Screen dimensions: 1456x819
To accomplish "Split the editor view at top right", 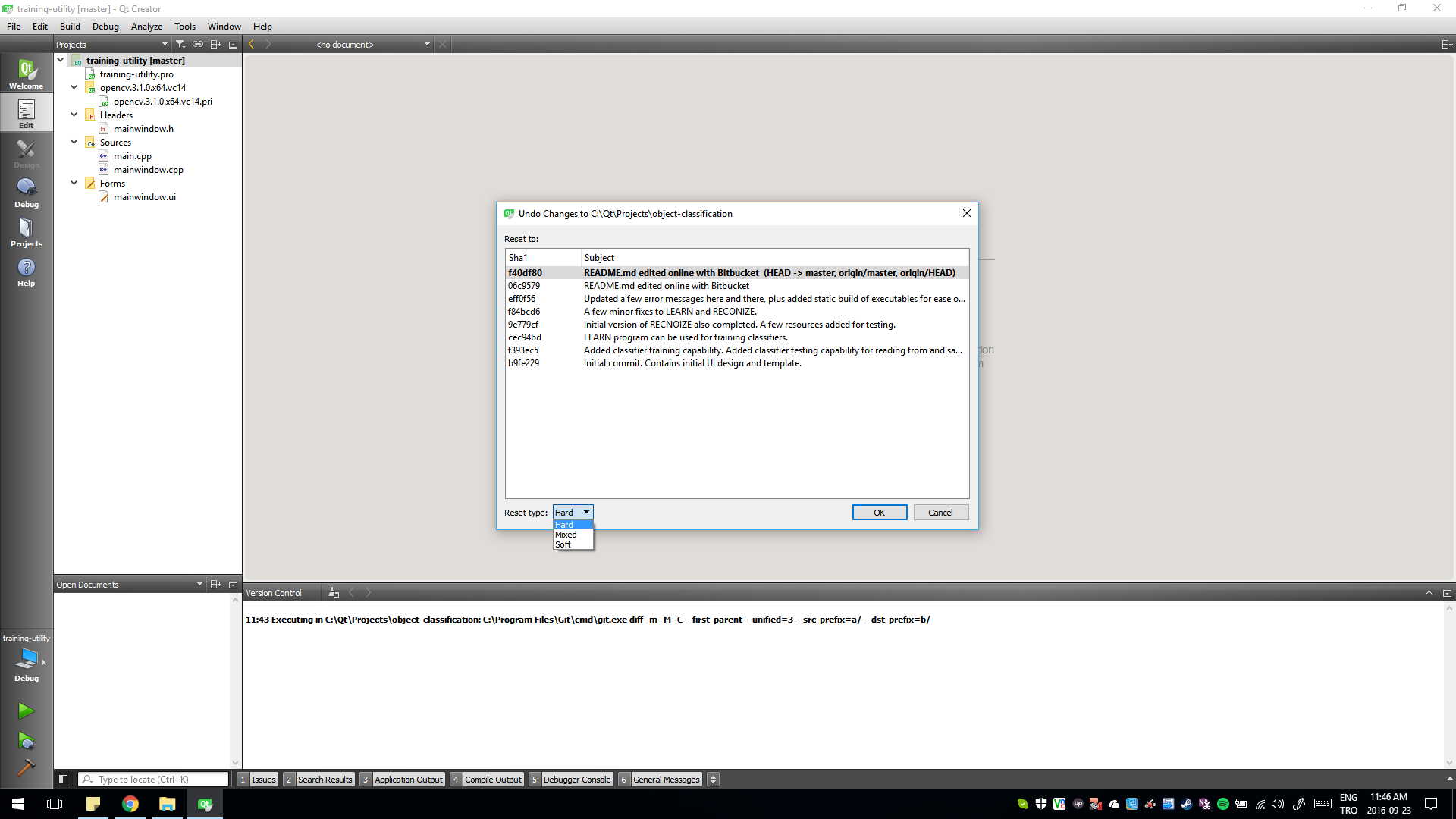I will [1447, 45].
